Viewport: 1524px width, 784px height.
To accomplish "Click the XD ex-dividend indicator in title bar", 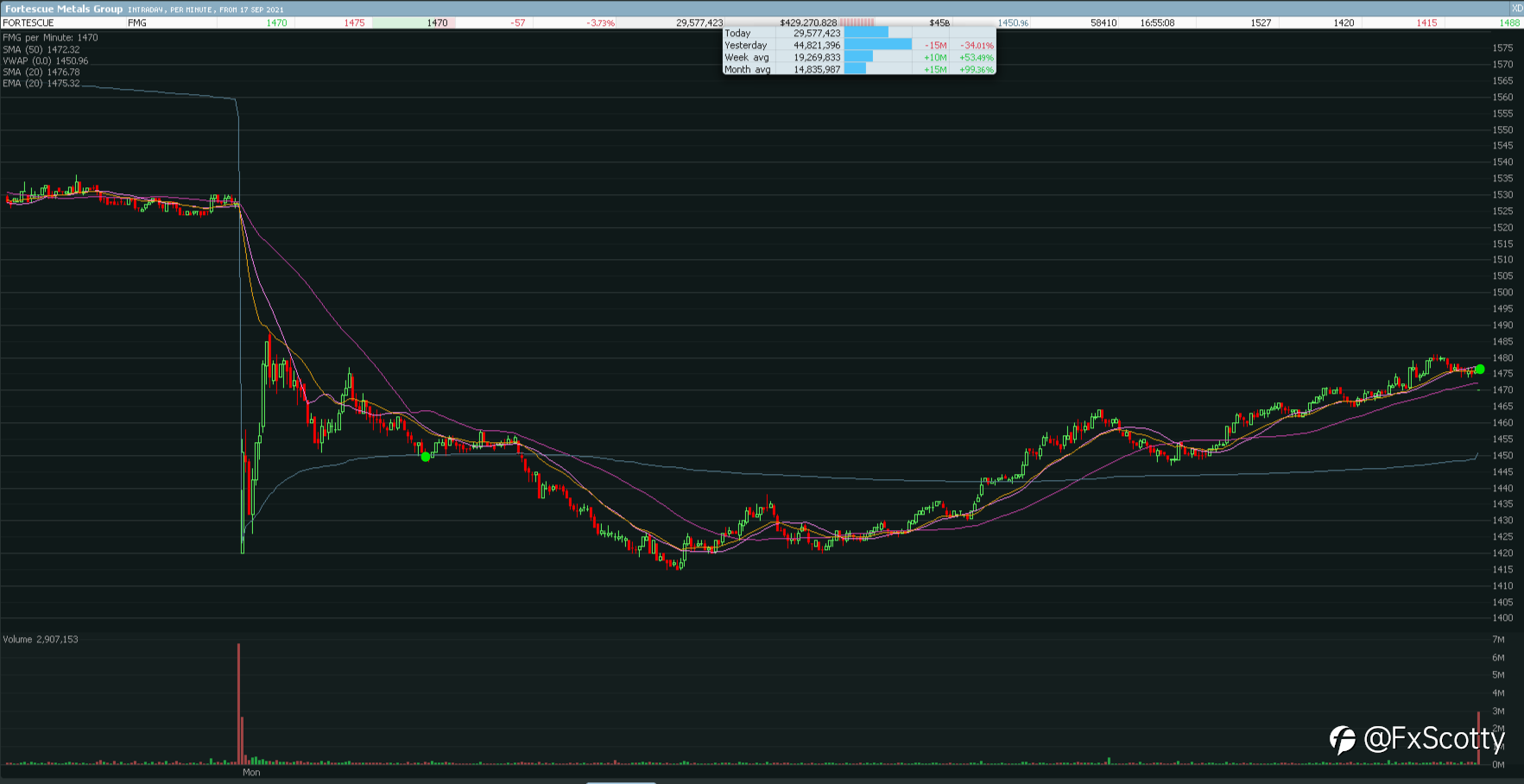I will (x=1517, y=8).
